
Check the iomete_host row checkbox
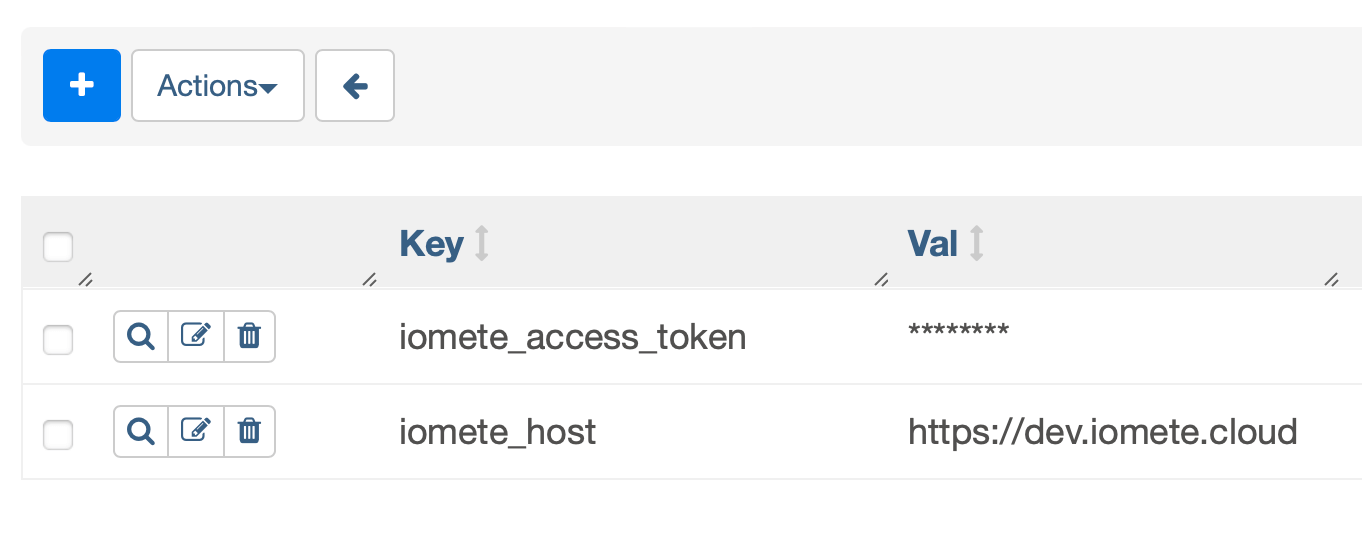[58, 434]
